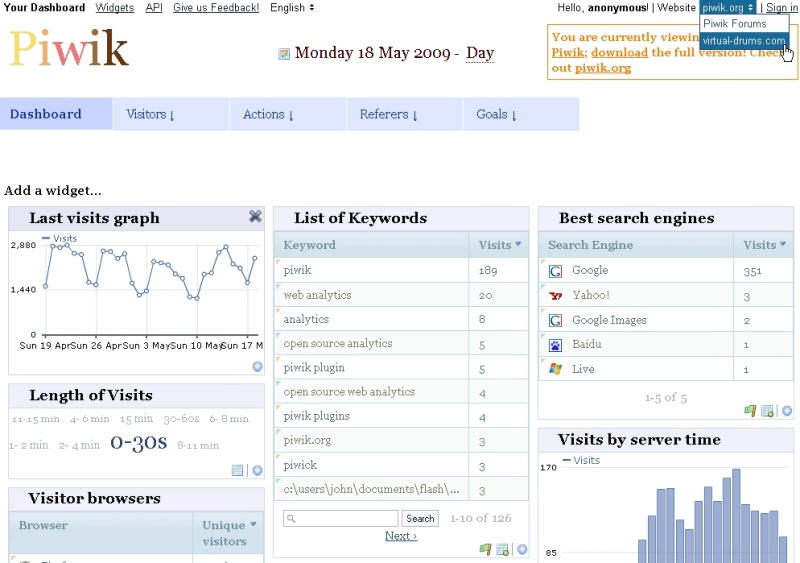This screenshot has width=800, height=563.
Task: Sort keywords by Visits column
Action: 498,245
